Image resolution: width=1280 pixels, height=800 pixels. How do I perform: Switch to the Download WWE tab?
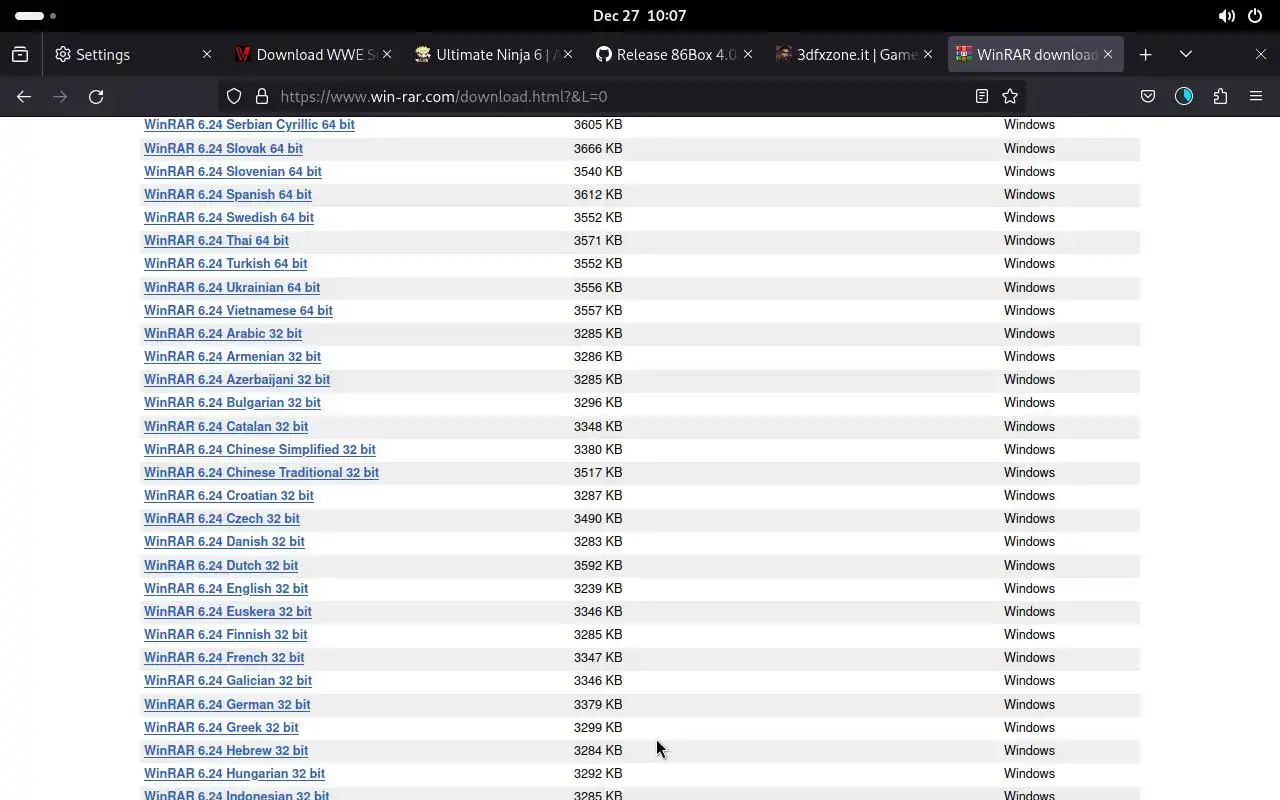[x=313, y=54]
